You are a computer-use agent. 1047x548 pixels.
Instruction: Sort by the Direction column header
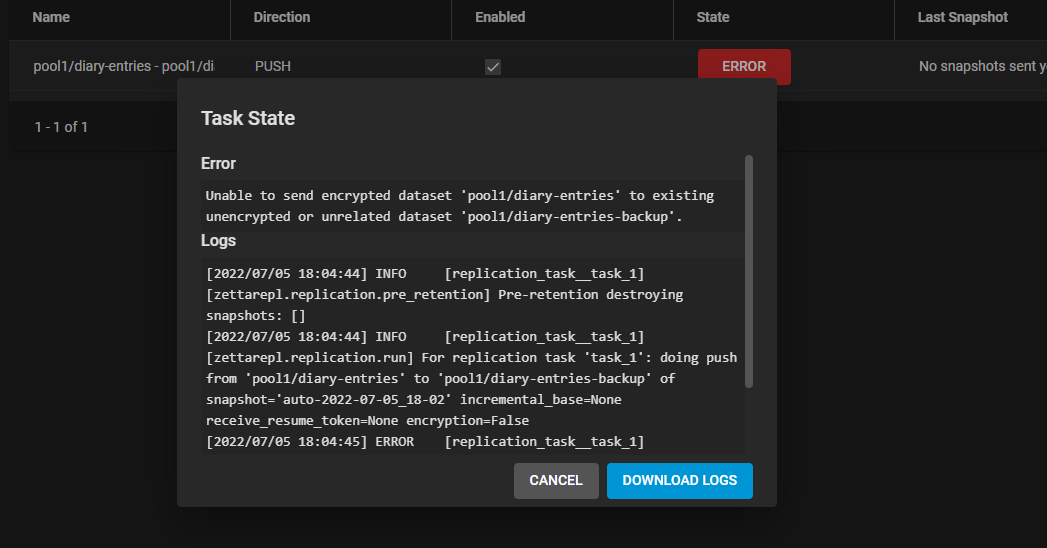(x=282, y=17)
